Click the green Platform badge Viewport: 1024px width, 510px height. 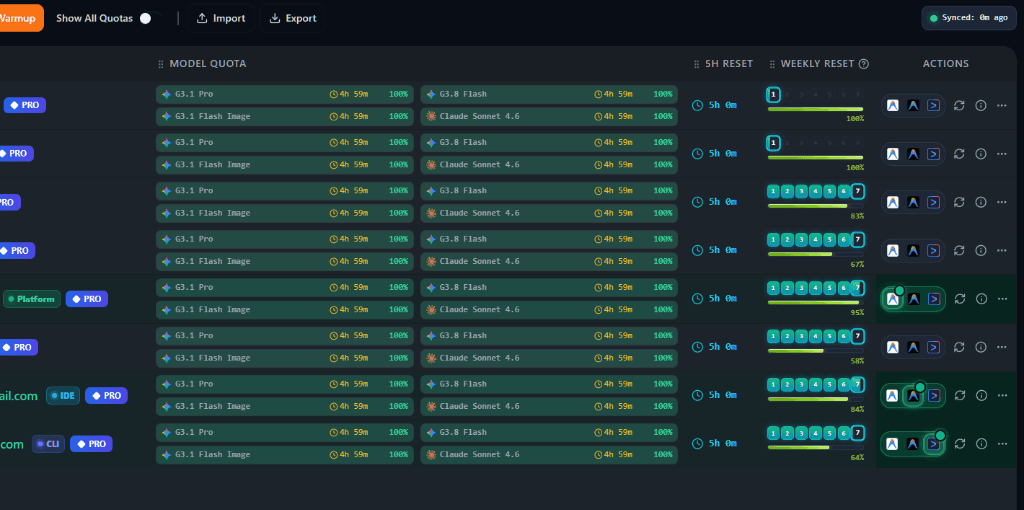(32, 299)
